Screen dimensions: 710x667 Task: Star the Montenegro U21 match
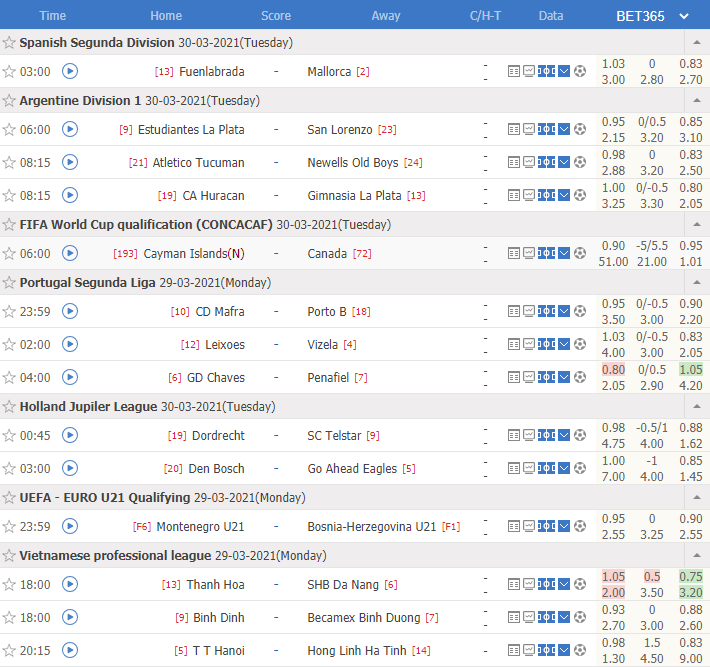click(9, 527)
